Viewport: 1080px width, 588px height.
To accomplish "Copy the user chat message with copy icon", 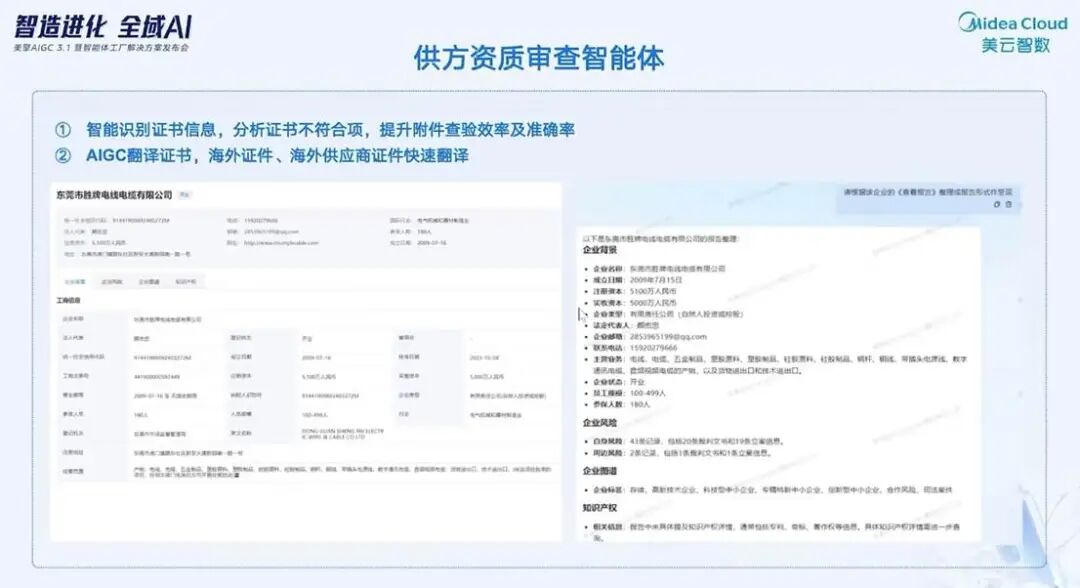I will click(x=997, y=204).
